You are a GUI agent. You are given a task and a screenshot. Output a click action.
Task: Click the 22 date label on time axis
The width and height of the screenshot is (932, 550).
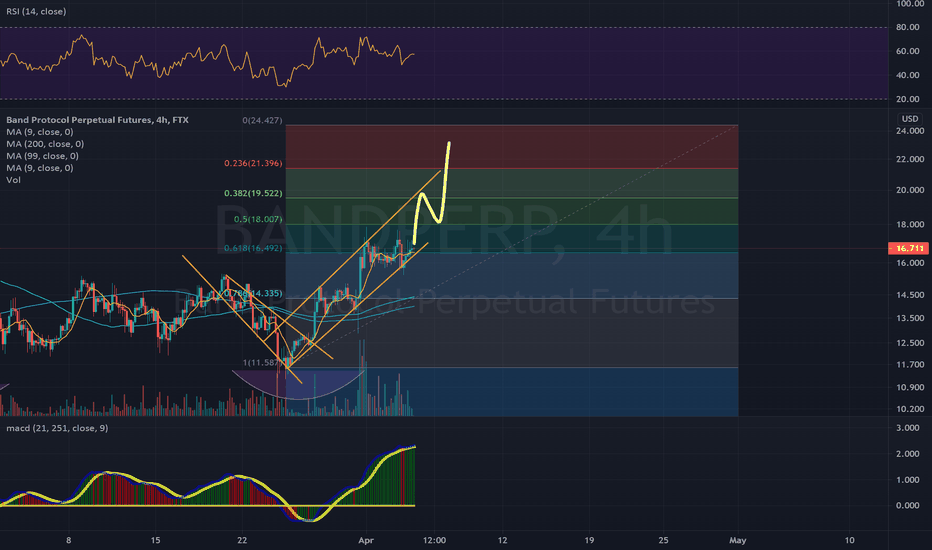[242, 540]
